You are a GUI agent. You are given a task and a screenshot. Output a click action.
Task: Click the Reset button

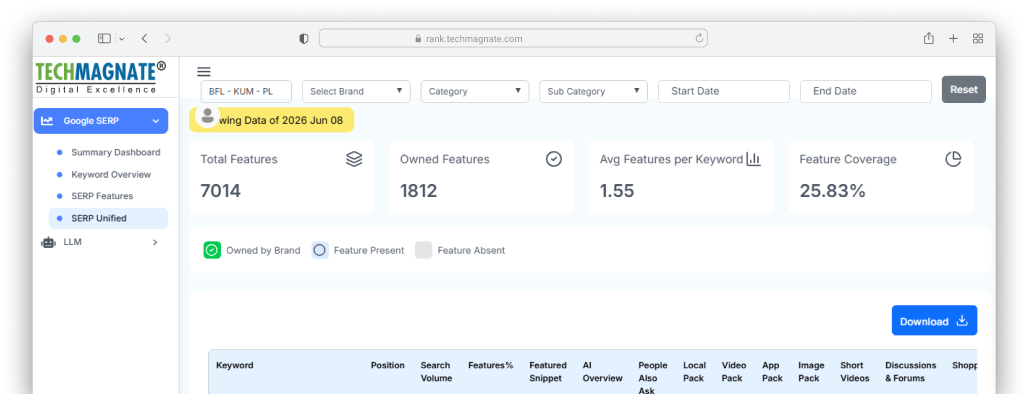964,89
